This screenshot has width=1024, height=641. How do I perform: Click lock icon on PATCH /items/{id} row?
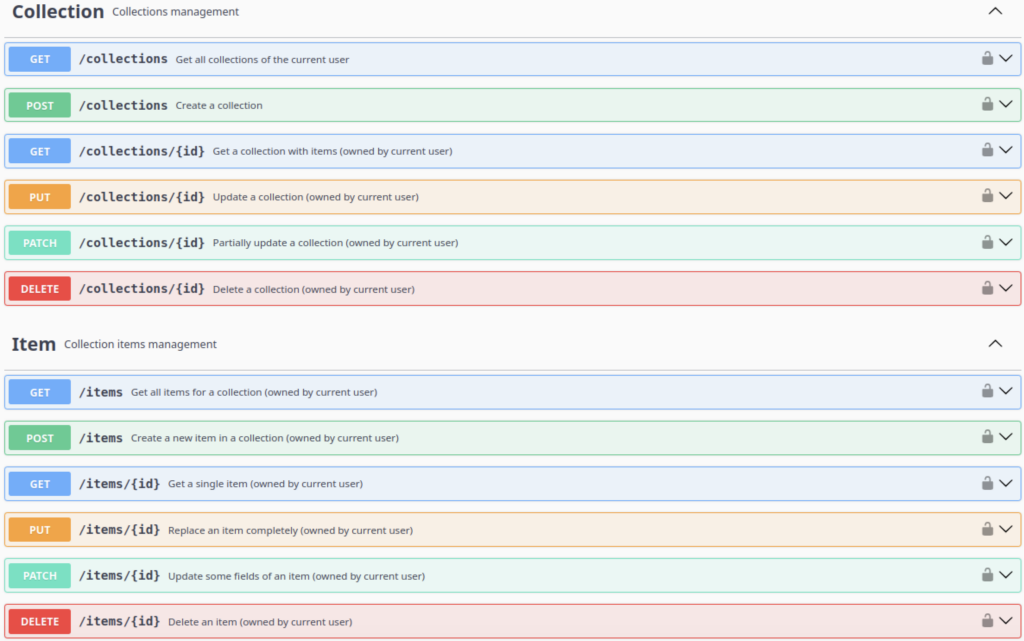click(987, 575)
